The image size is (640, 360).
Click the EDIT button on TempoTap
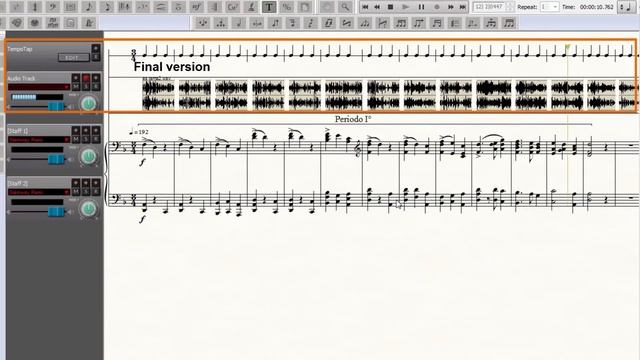(73, 58)
